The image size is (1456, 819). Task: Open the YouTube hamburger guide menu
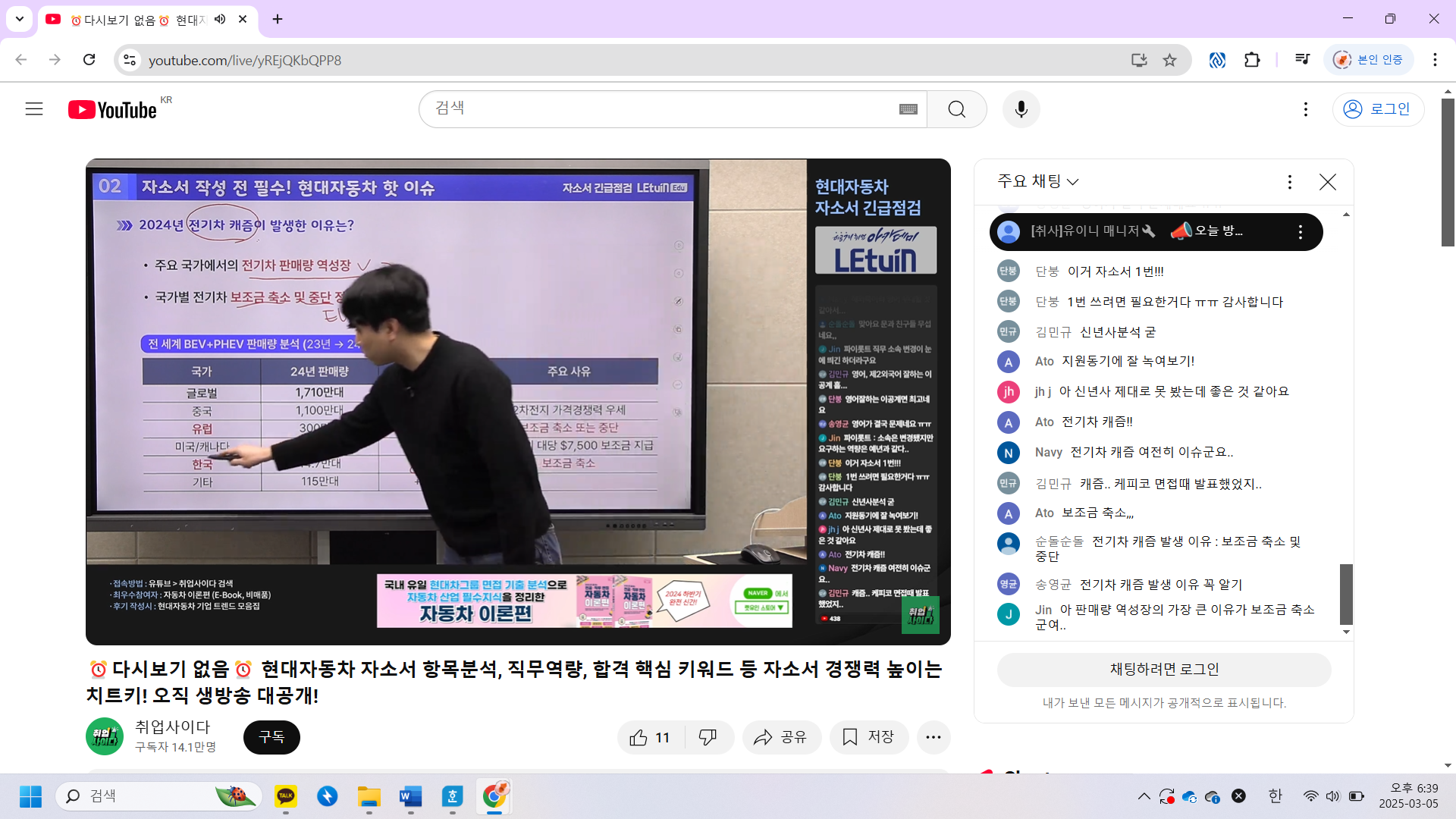[x=34, y=109]
